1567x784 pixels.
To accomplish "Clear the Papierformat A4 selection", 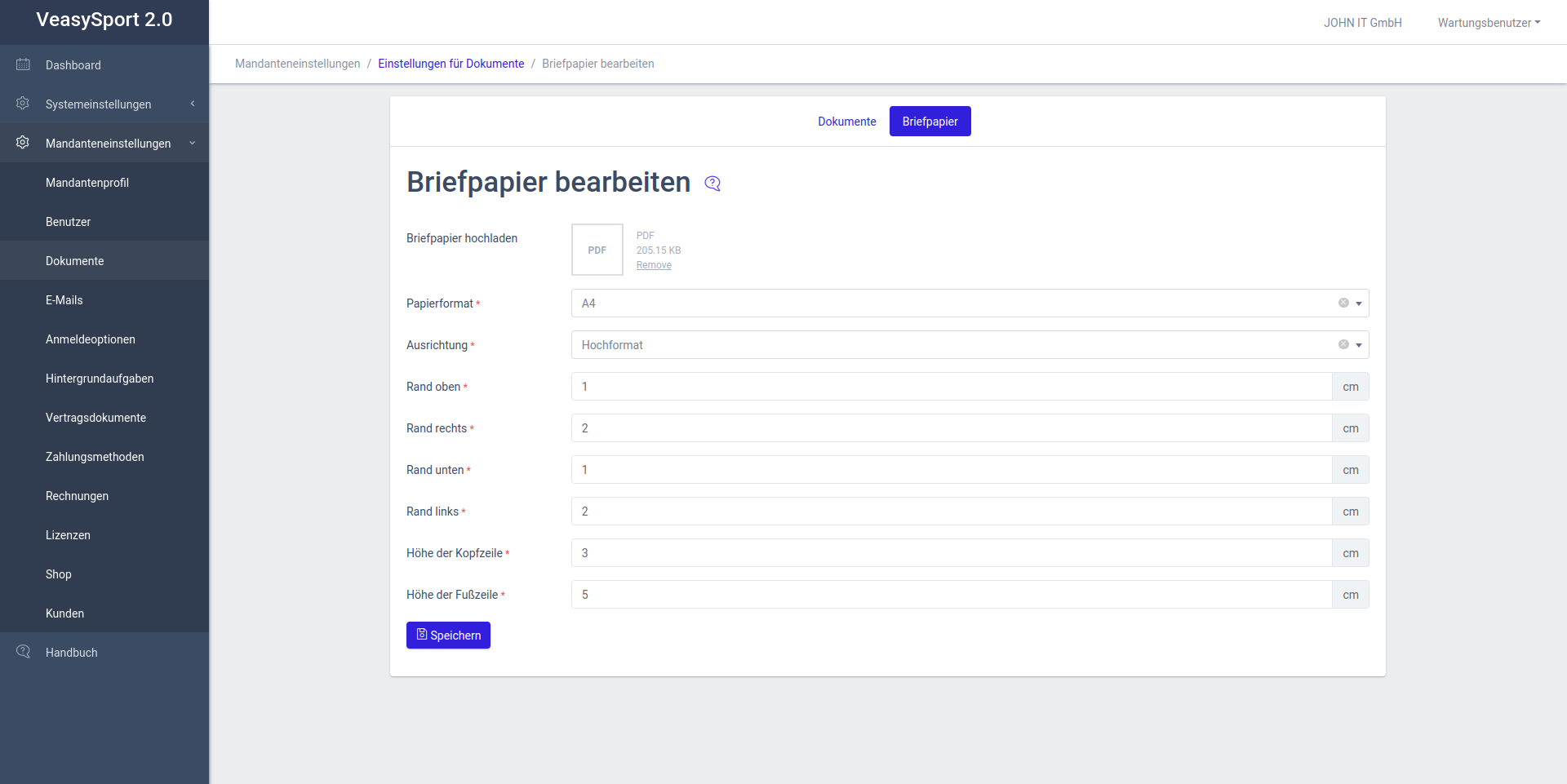I will tap(1343, 303).
